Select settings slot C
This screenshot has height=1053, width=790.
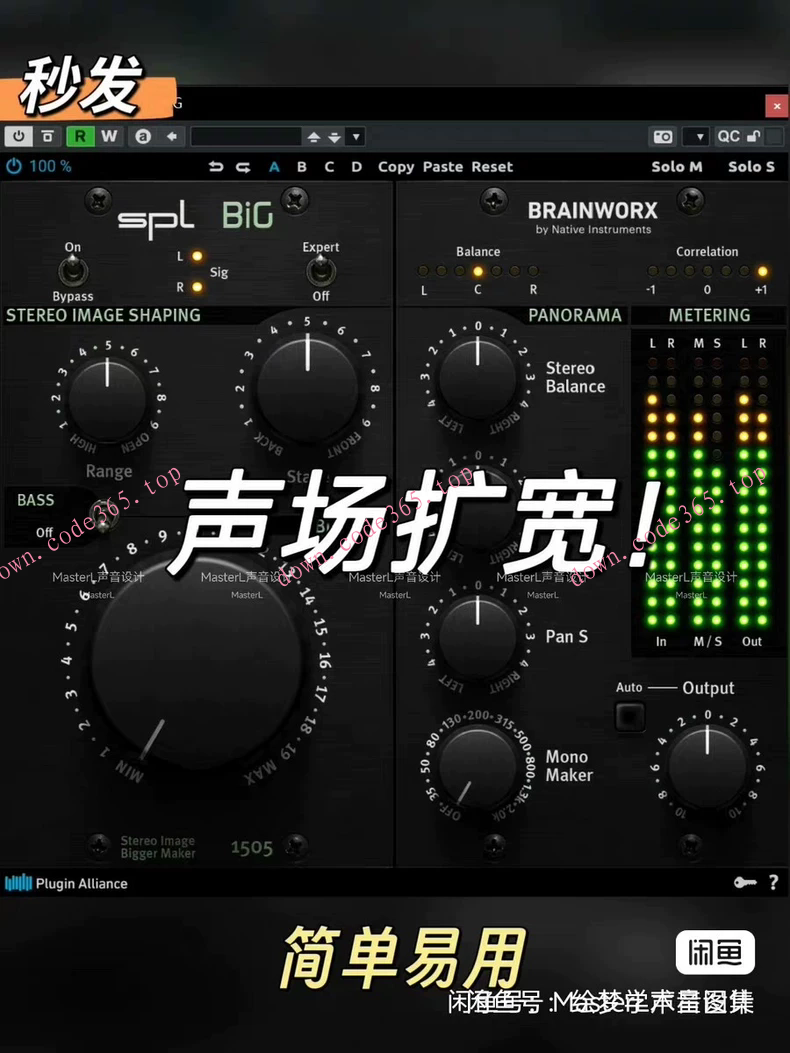point(329,167)
